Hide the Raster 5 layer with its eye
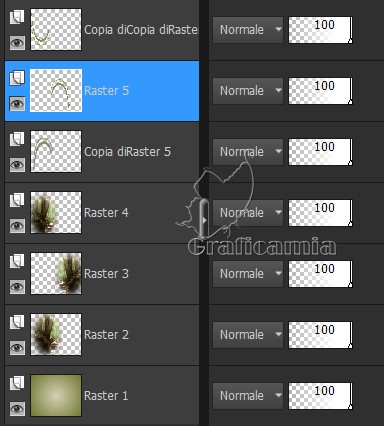The width and height of the screenshot is (384, 426). (17, 104)
